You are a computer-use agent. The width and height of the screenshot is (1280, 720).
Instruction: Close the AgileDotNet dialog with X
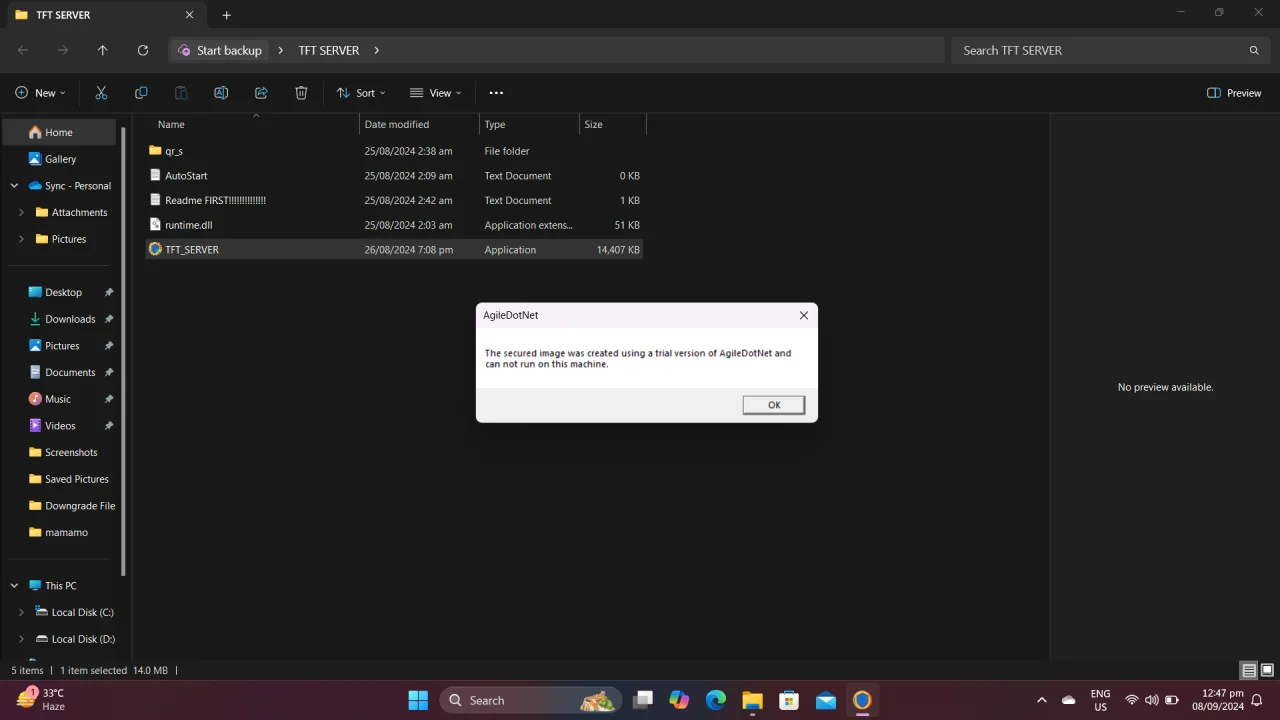click(x=803, y=315)
